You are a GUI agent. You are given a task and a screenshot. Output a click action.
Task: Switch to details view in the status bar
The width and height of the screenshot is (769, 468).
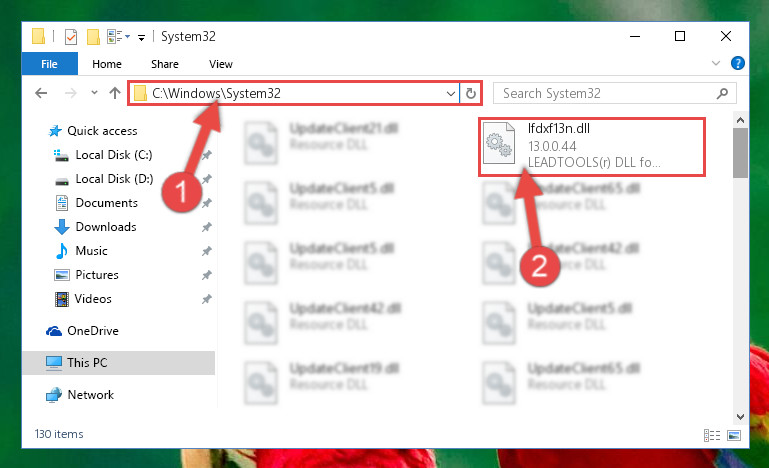click(712, 435)
